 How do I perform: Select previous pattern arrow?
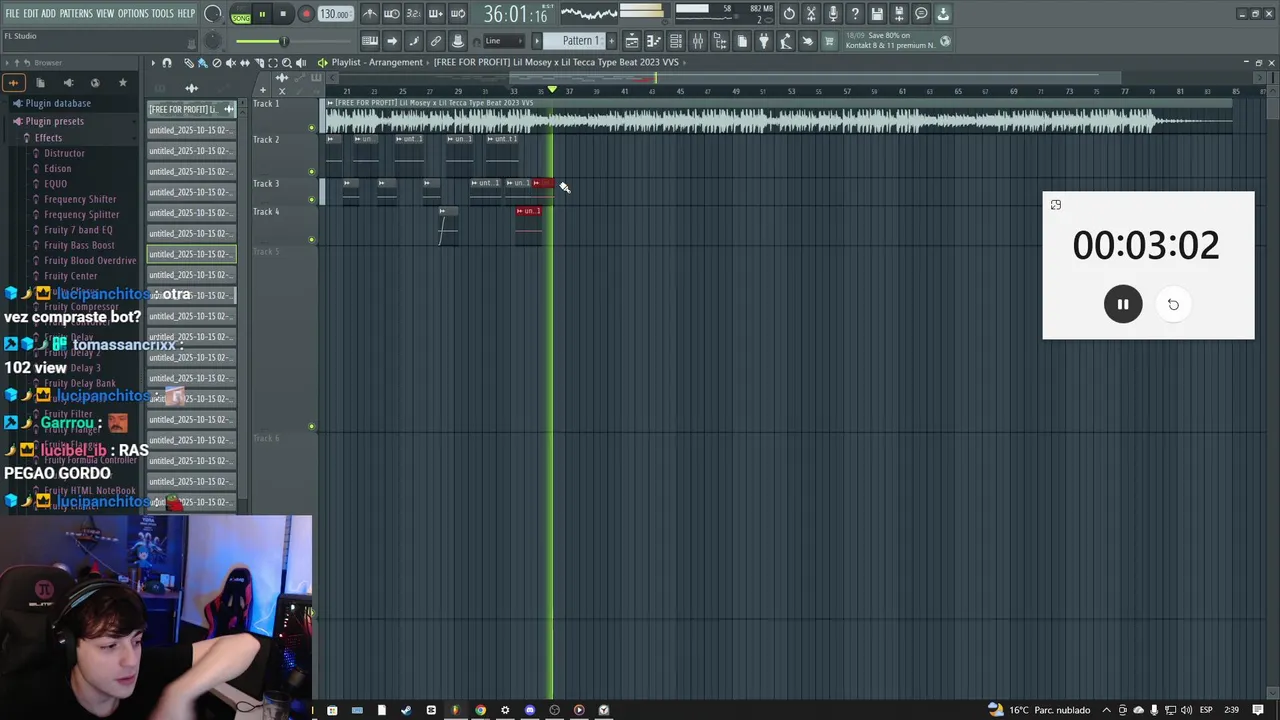click(x=537, y=41)
